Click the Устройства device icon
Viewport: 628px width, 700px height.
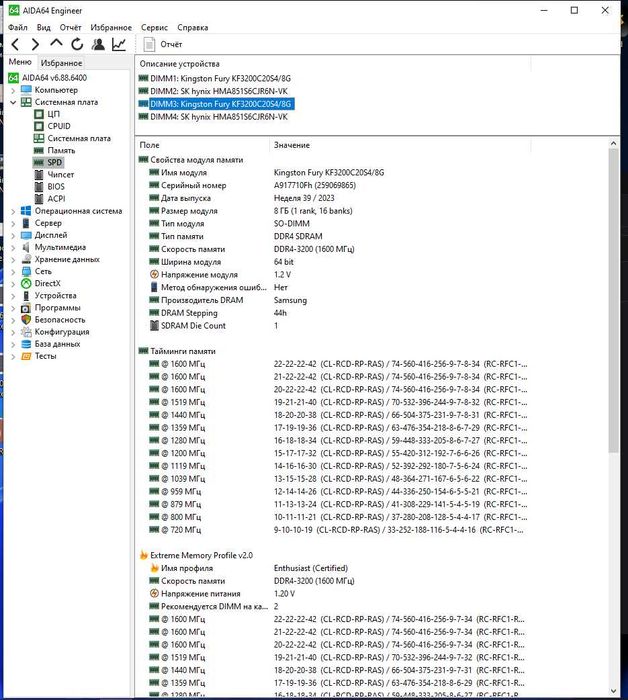pyautogui.click(x=26, y=295)
